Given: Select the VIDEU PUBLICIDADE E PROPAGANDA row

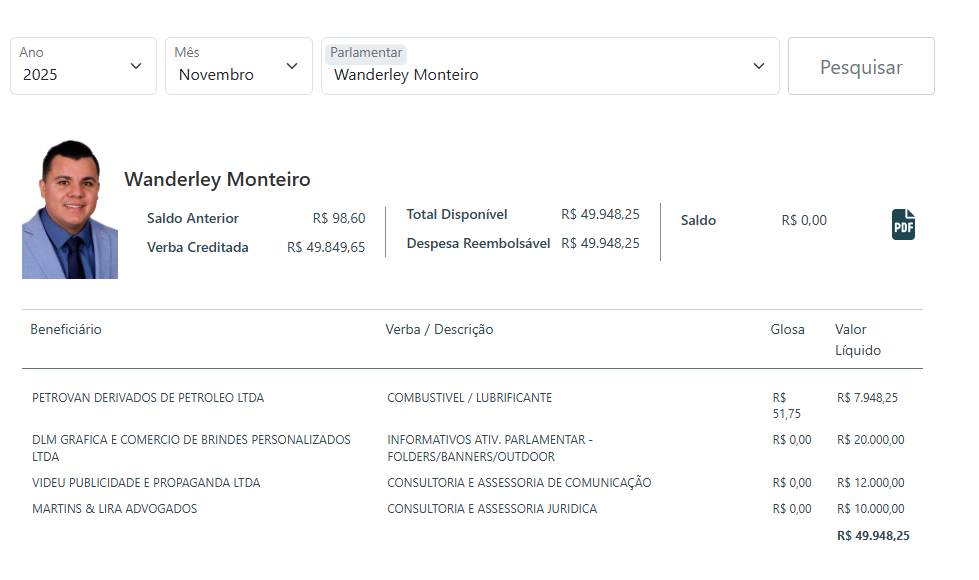Looking at the screenshot, I should (x=146, y=483).
